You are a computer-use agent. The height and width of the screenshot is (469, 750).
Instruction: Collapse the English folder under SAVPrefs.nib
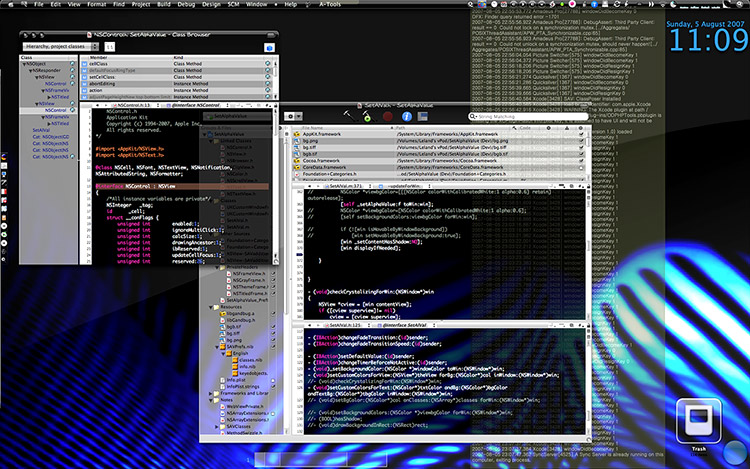[x=223, y=353]
